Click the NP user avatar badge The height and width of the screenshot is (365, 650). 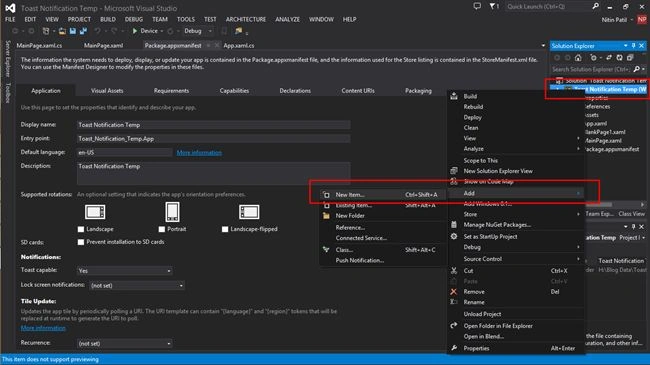click(642, 19)
